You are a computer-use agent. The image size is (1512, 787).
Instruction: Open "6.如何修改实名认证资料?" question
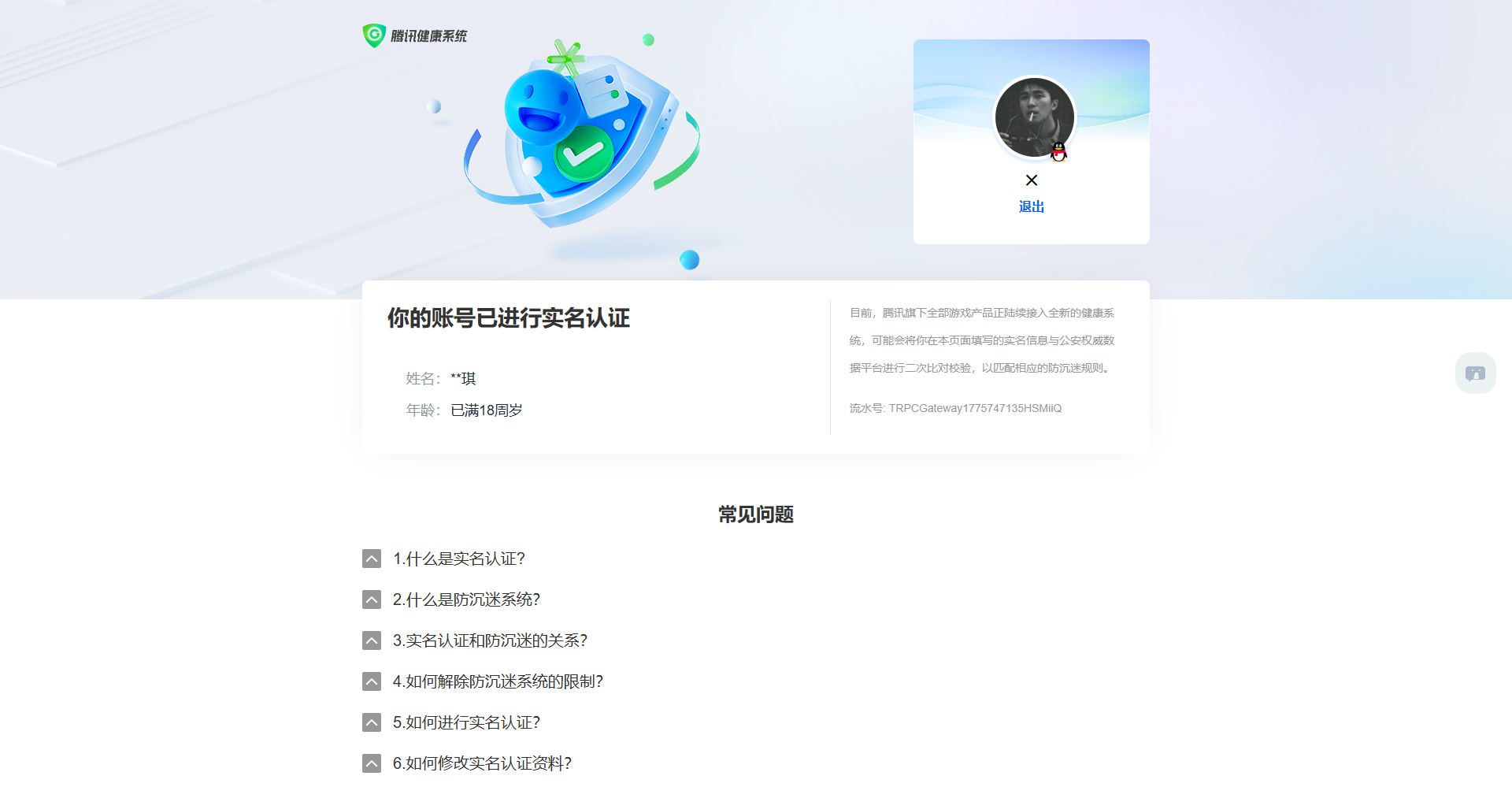coord(482,763)
